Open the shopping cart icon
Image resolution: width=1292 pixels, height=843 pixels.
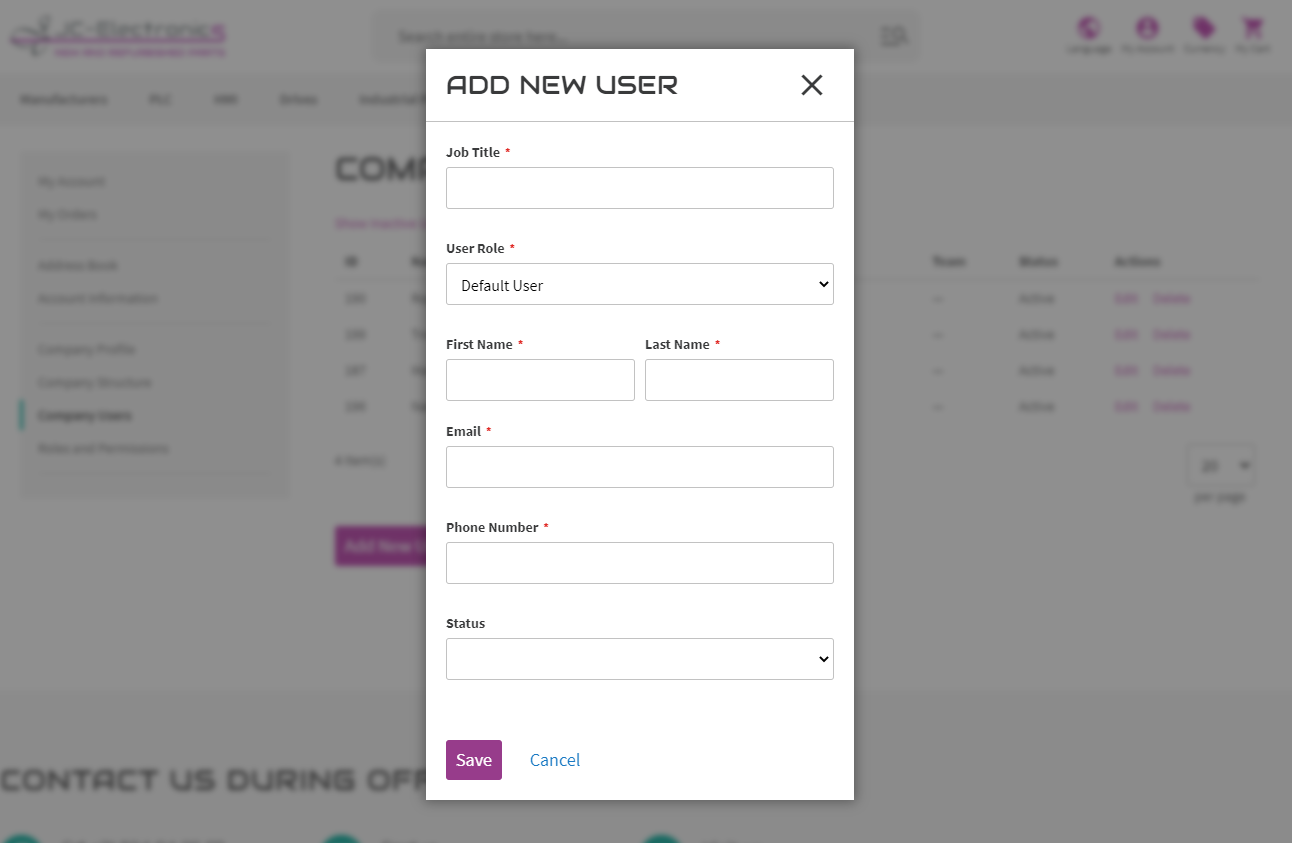pos(1253,28)
